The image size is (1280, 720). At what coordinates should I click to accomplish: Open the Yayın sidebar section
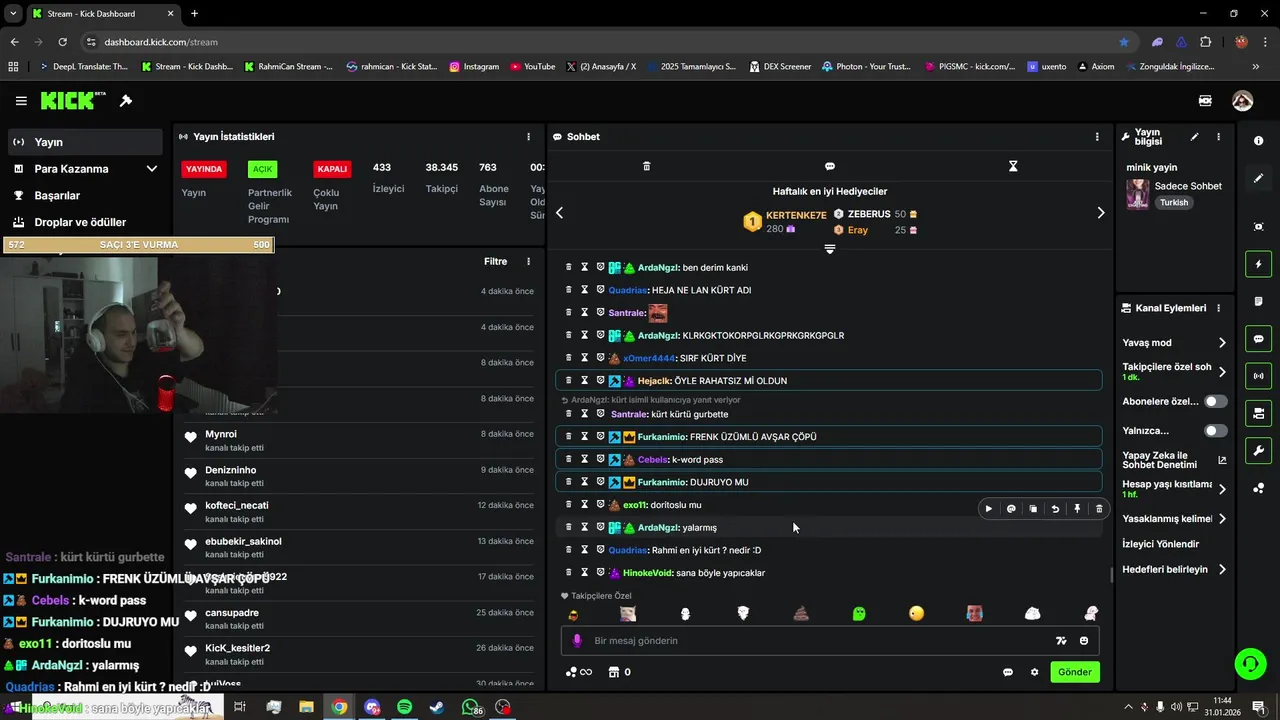click(x=85, y=142)
